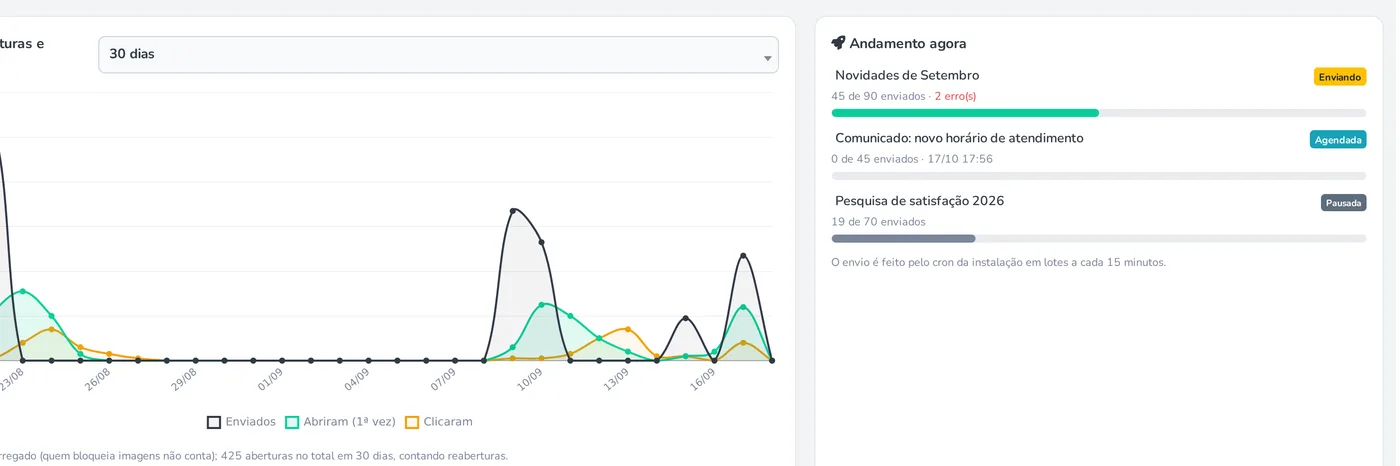This screenshot has height=466, width=1400.
Task: Click the 45 de 90 enviados text
Action: pos(878,97)
